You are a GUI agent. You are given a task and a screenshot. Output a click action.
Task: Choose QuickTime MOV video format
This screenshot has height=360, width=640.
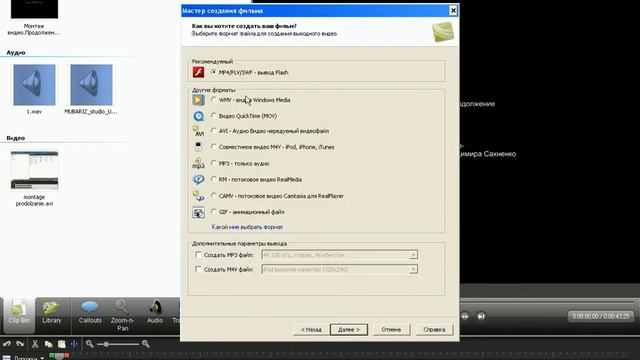coord(213,116)
